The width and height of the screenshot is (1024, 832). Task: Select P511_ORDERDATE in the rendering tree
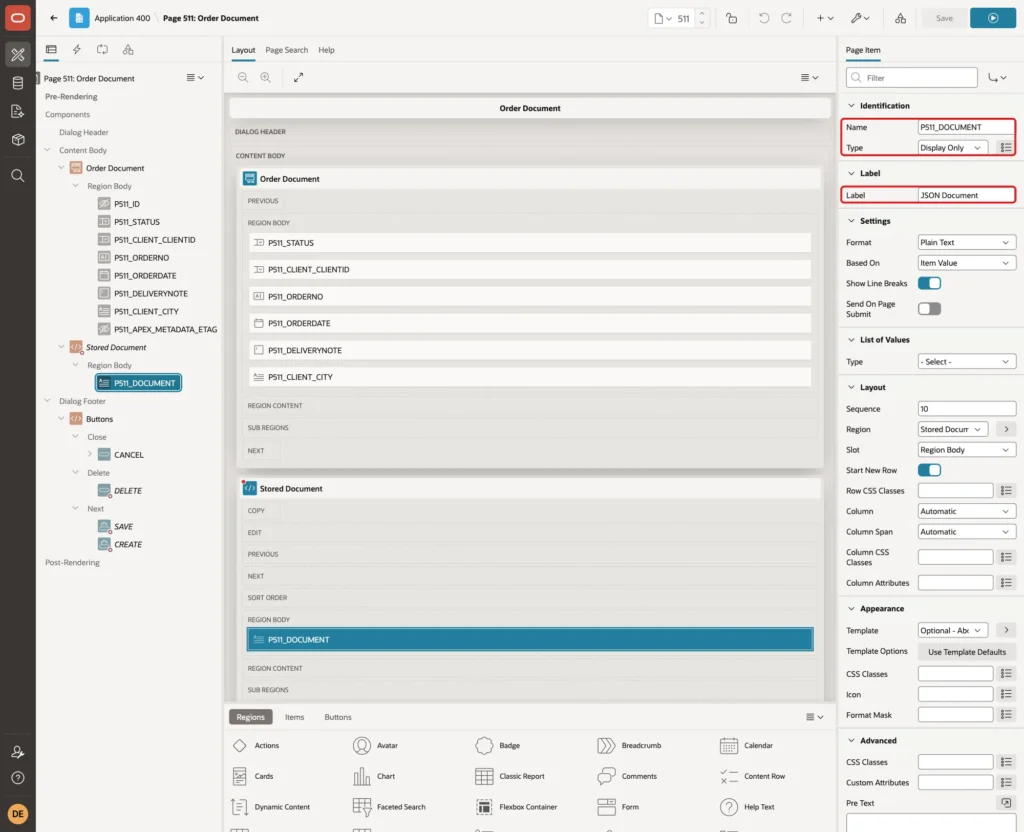(145, 276)
